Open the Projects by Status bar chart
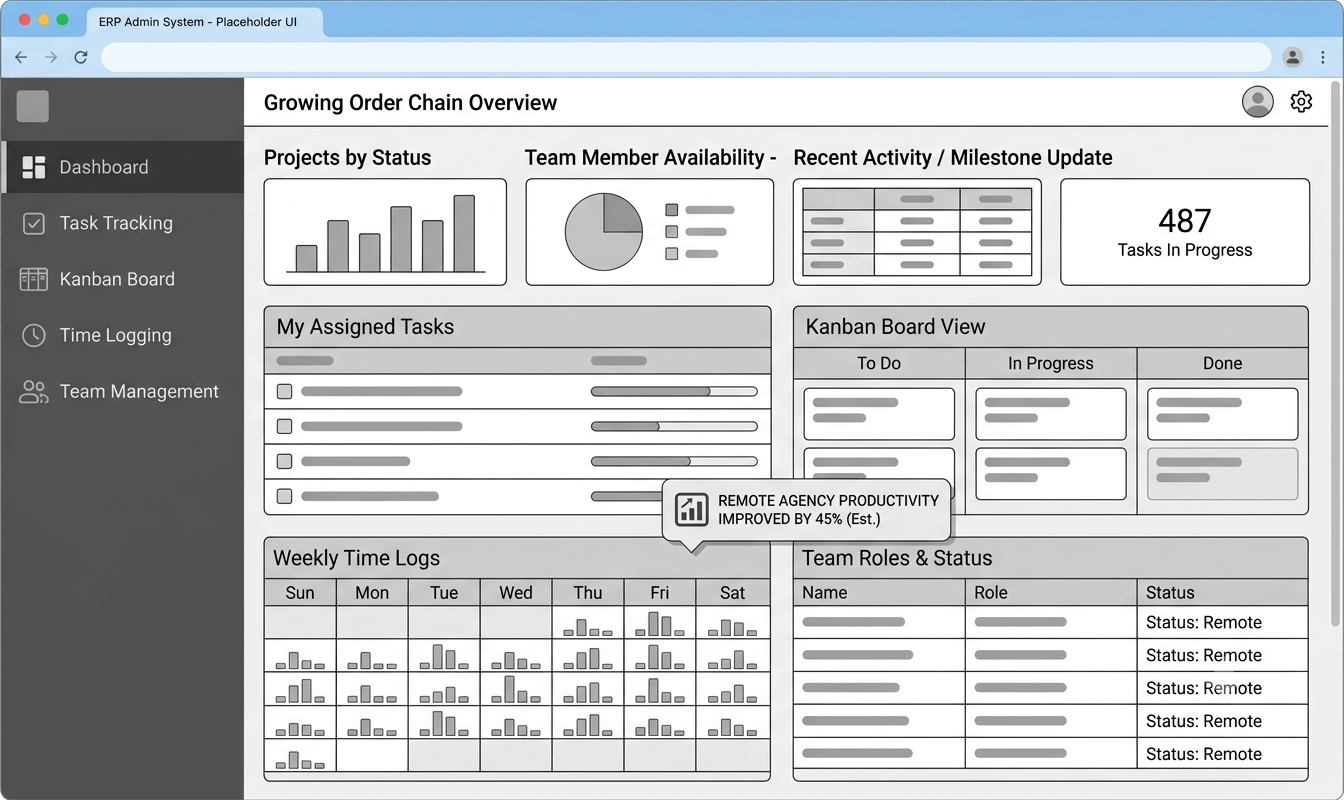The image size is (1344, 800). tap(385, 232)
